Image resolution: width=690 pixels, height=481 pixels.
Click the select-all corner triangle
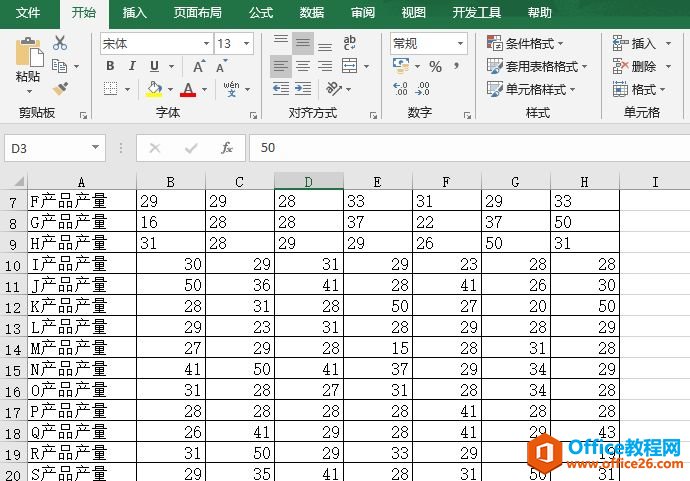tap(19, 181)
